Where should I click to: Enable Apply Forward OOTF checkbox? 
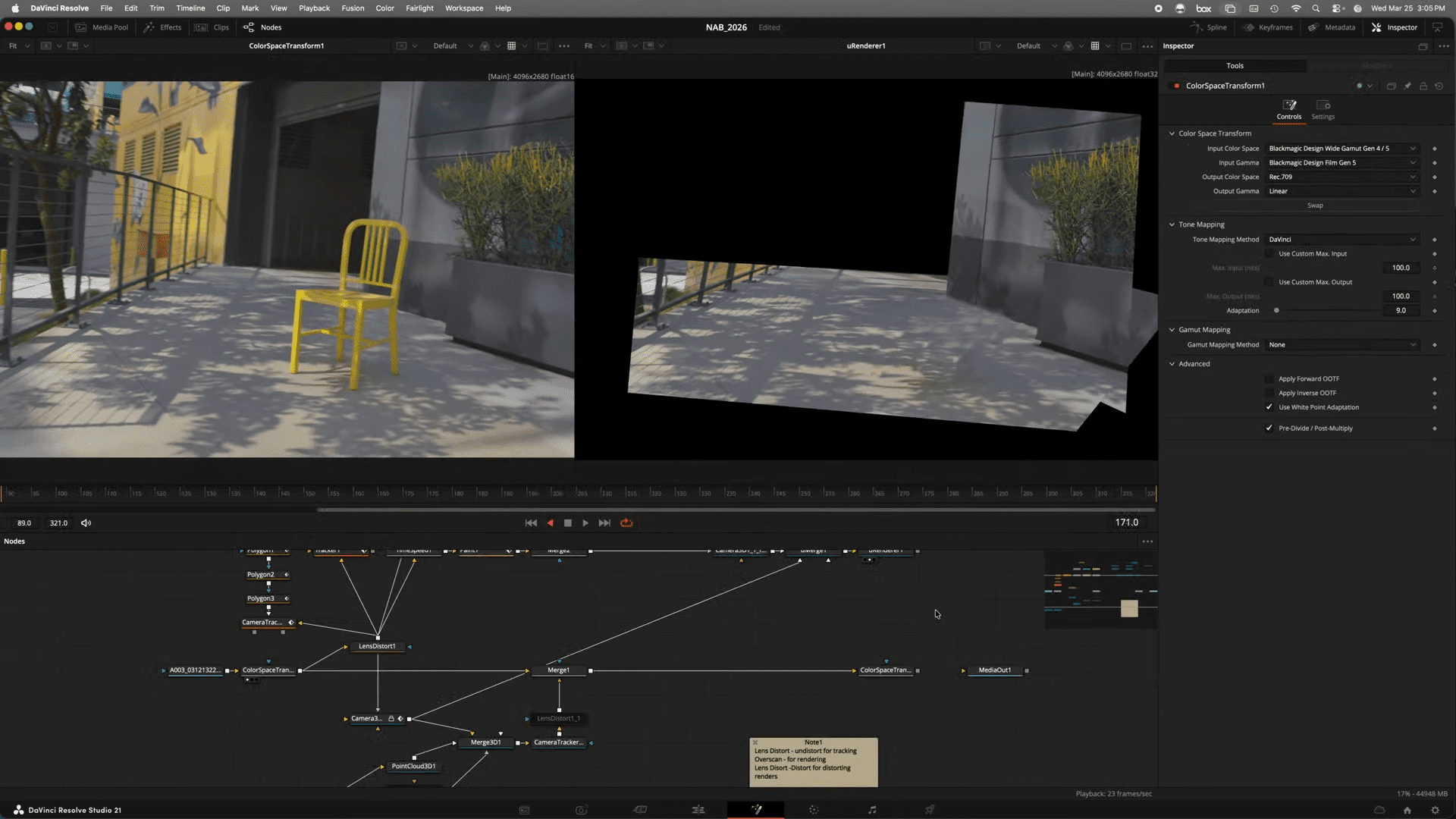click(1269, 379)
